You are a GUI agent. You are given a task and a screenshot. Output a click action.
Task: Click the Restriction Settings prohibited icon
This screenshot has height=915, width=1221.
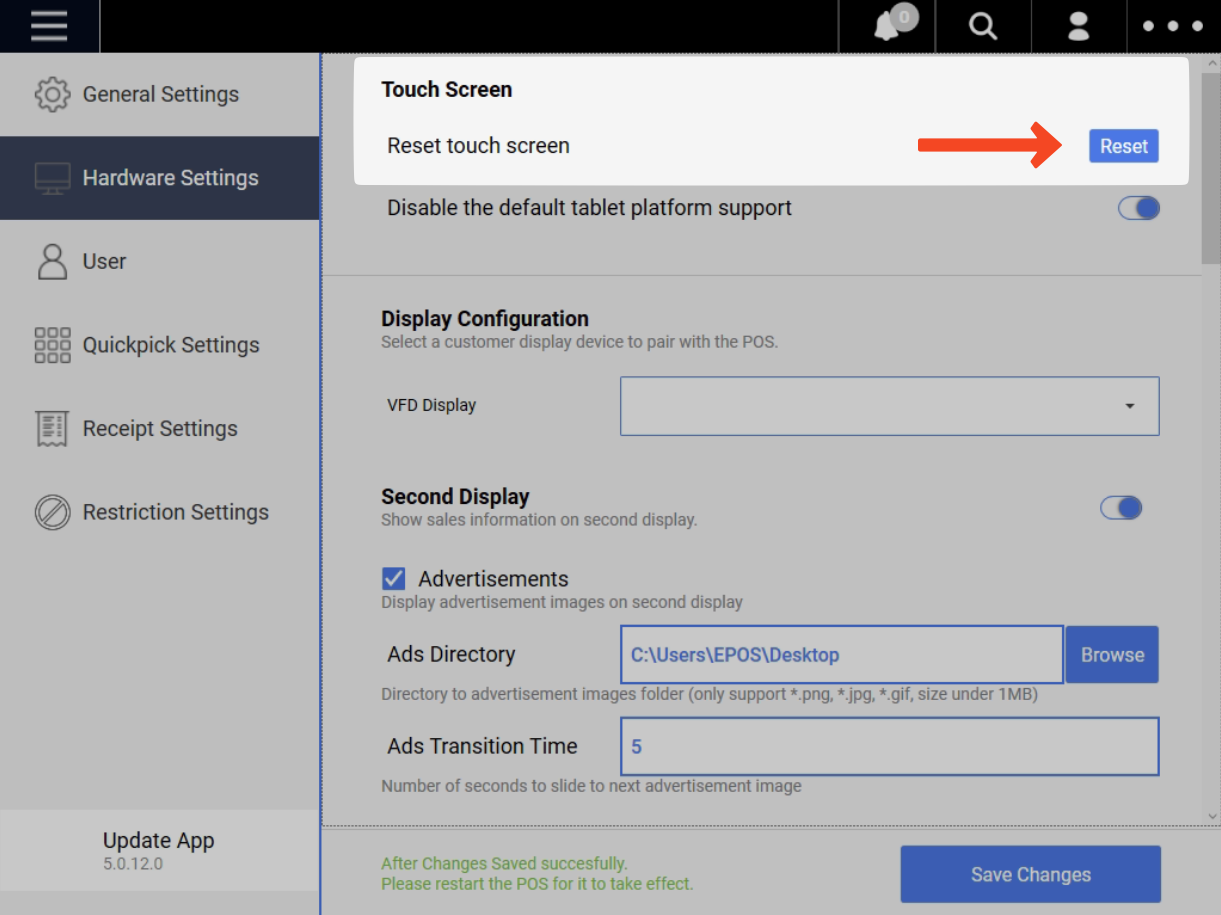pyautogui.click(x=52, y=512)
